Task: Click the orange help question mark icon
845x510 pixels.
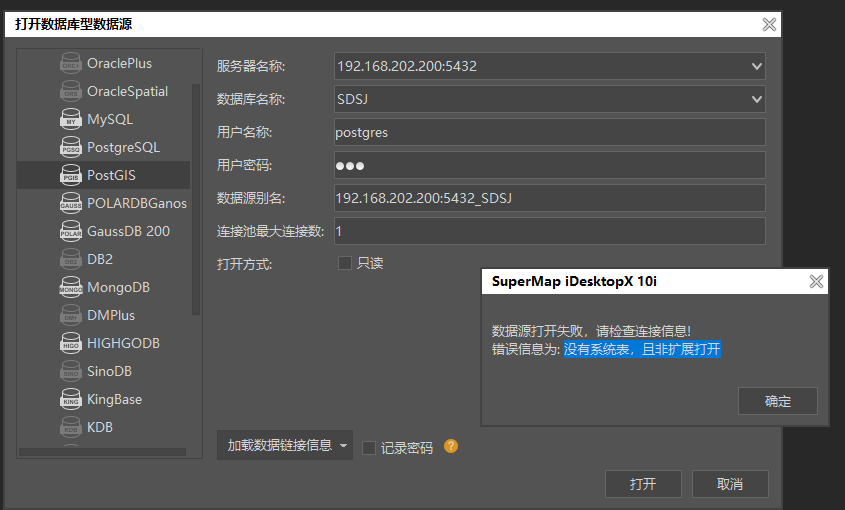Action: 451,446
